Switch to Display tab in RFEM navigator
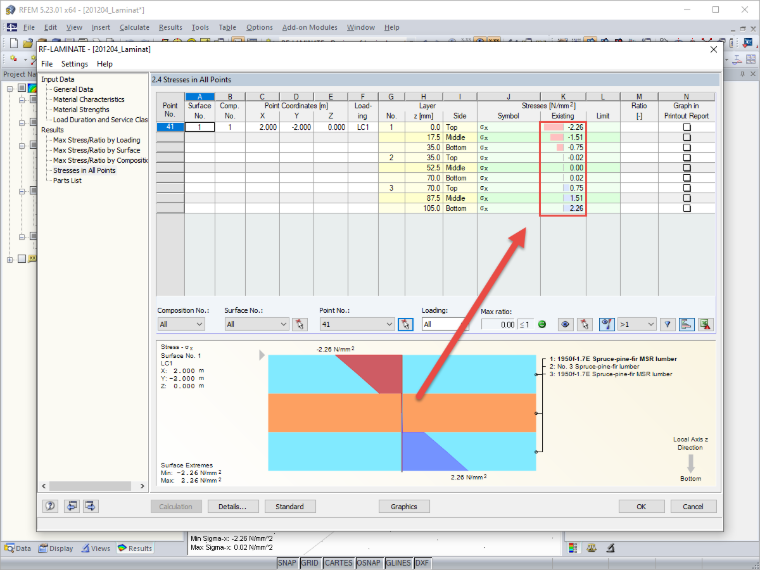Image resolution: width=760 pixels, height=570 pixels. (56, 548)
